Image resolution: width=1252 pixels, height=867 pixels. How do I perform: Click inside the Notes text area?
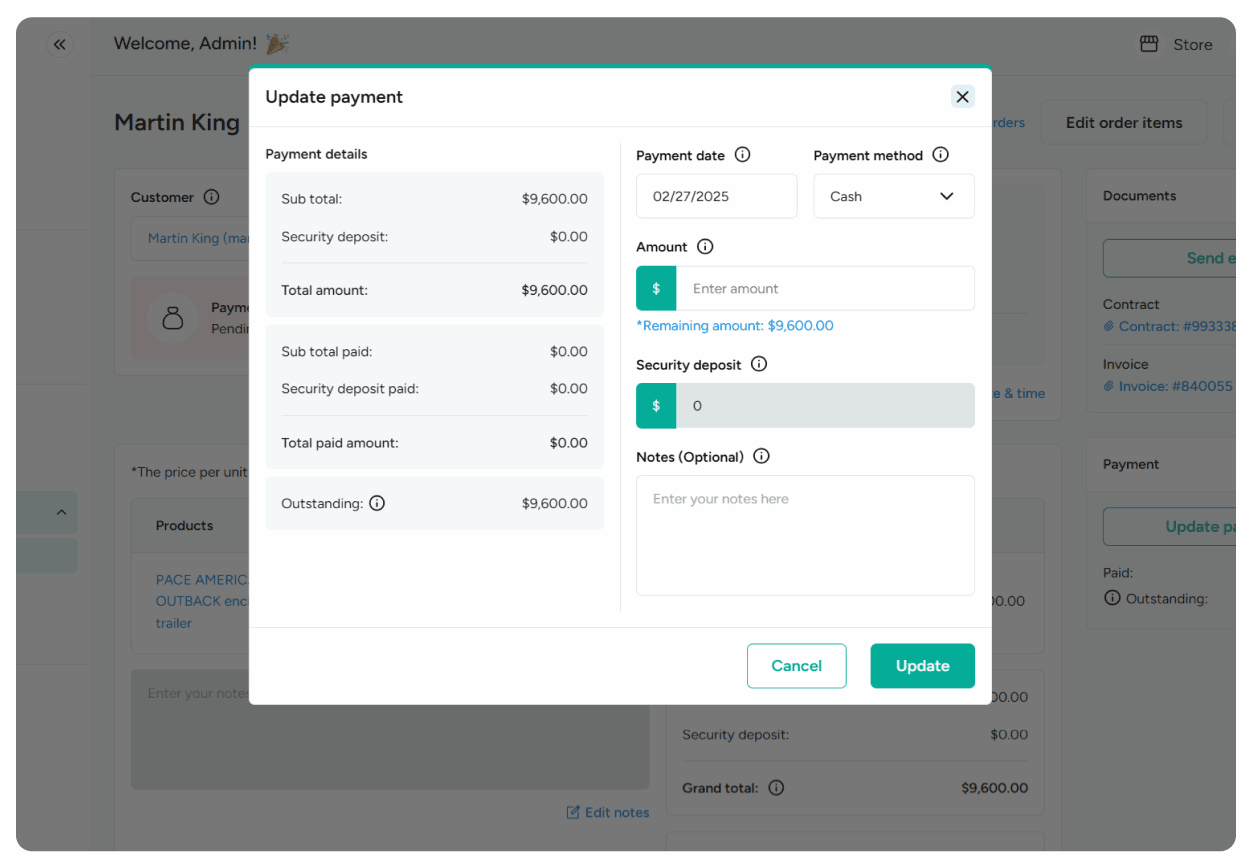805,536
